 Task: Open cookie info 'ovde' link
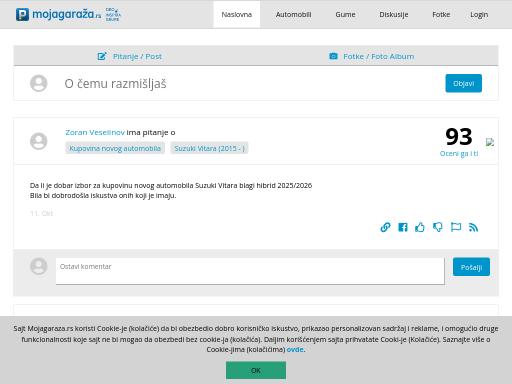(295, 350)
